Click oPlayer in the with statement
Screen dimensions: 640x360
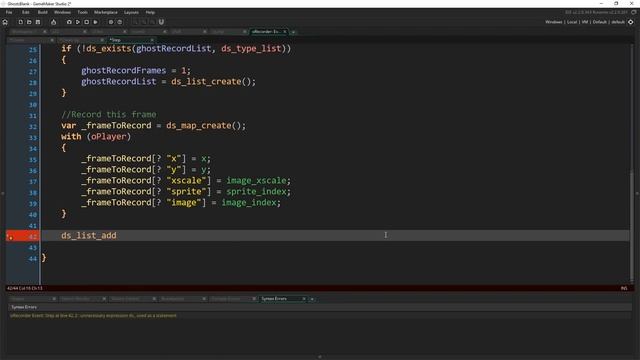pyautogui.click(x=109, y=137)
